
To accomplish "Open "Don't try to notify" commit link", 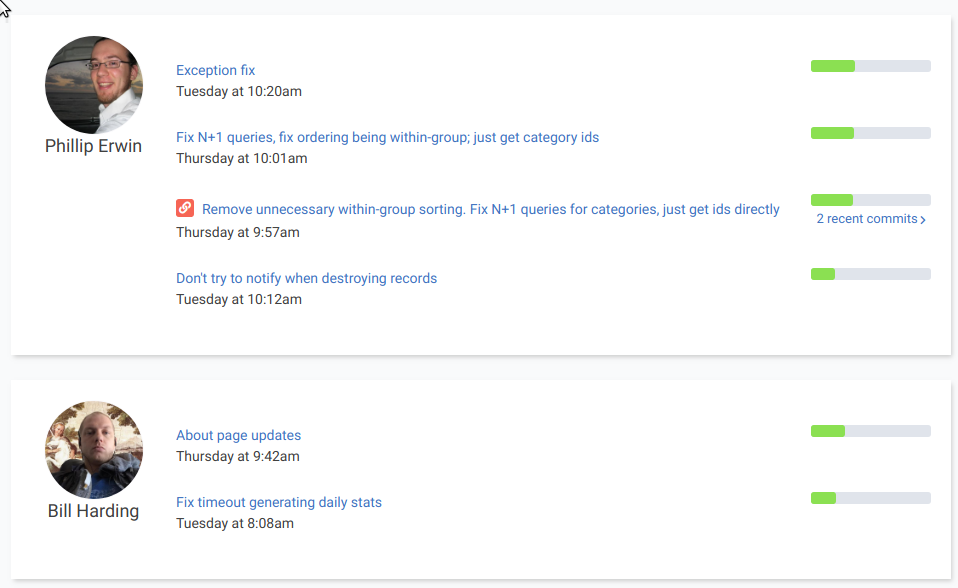I will [306, 278].
